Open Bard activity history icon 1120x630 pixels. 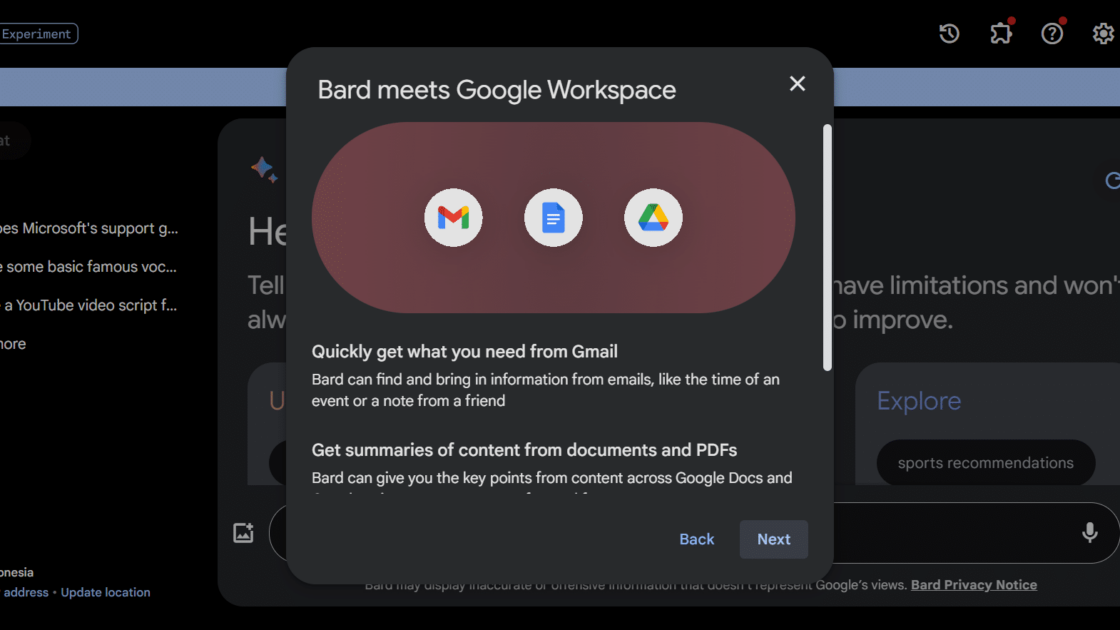click(x=949, y=34)
